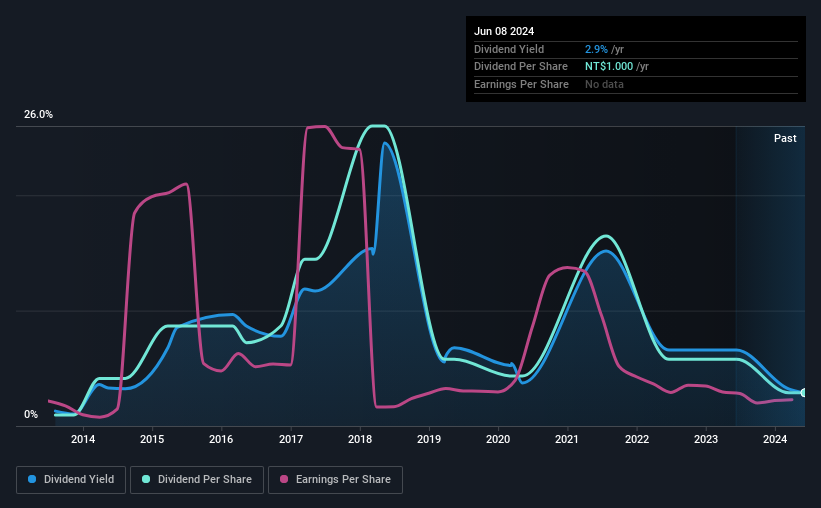The image size is (821, 508).
Task: Click the teal Dividend Per Share legend dot
Action: pos(146,479)
